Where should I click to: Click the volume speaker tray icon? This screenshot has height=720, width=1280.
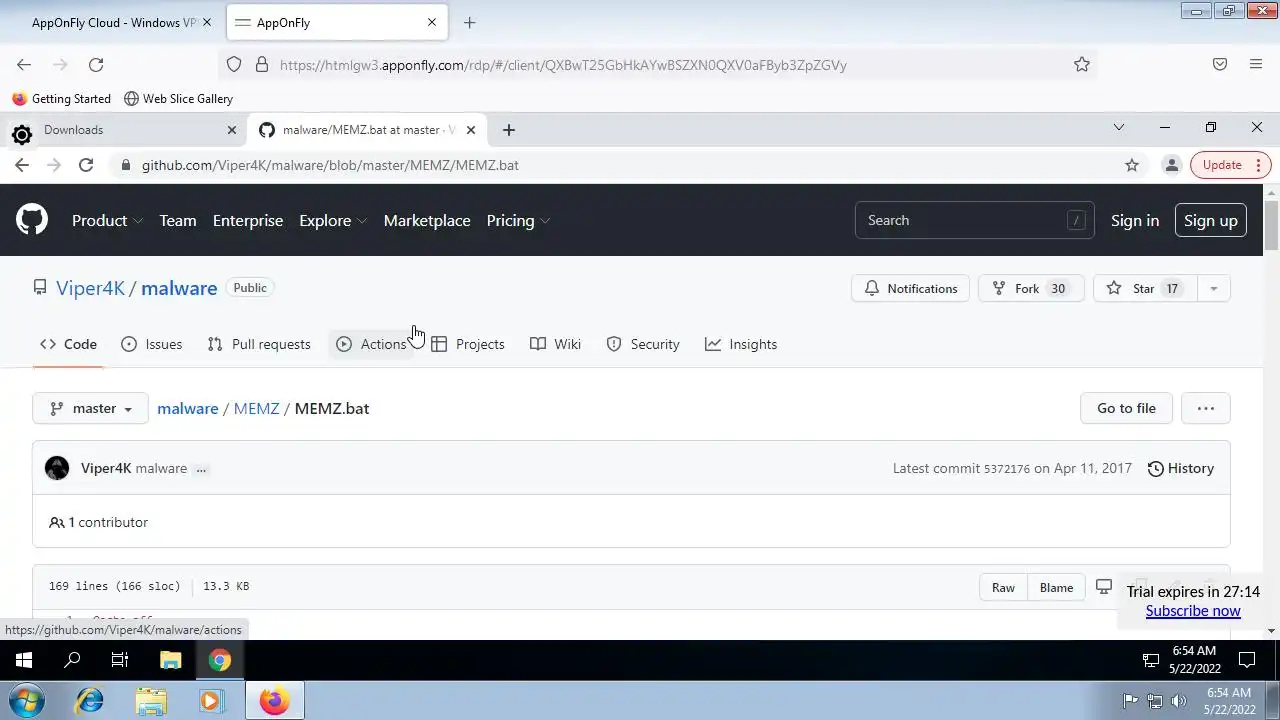pyautogui.click(x=1179, y=701)
